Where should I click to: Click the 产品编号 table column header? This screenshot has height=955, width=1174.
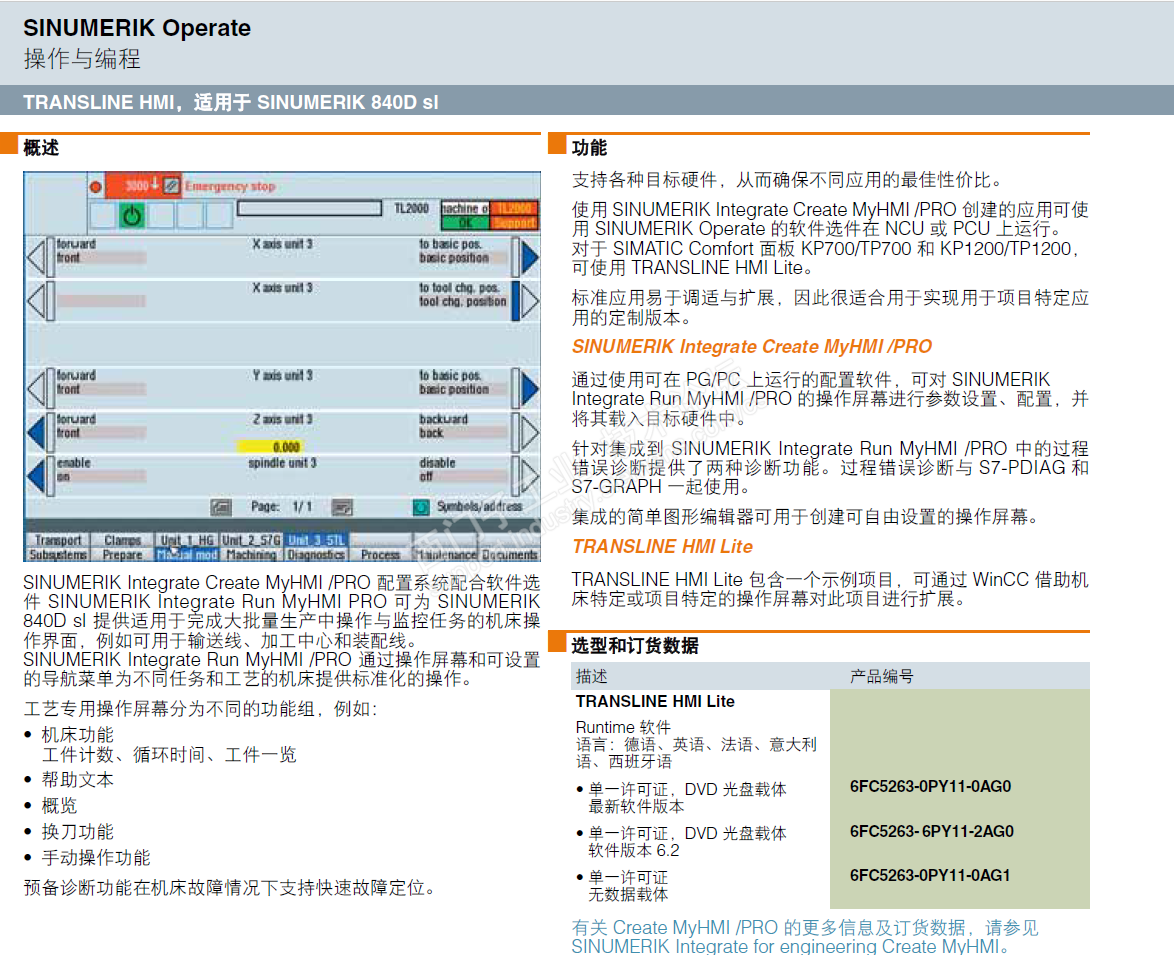881,677
